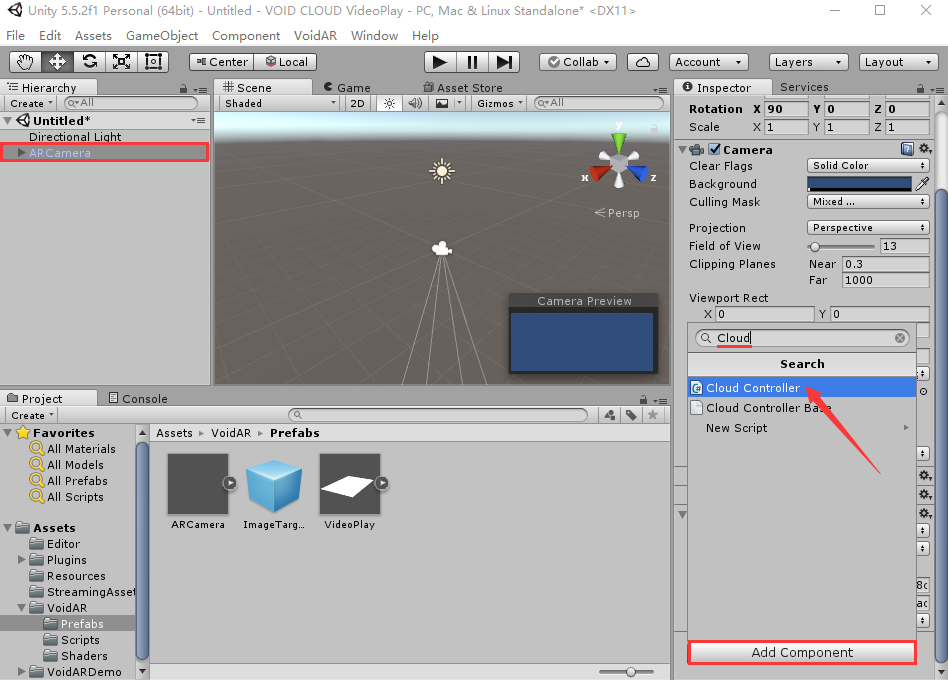Open the Cloud services button

[x=643, y=62]
